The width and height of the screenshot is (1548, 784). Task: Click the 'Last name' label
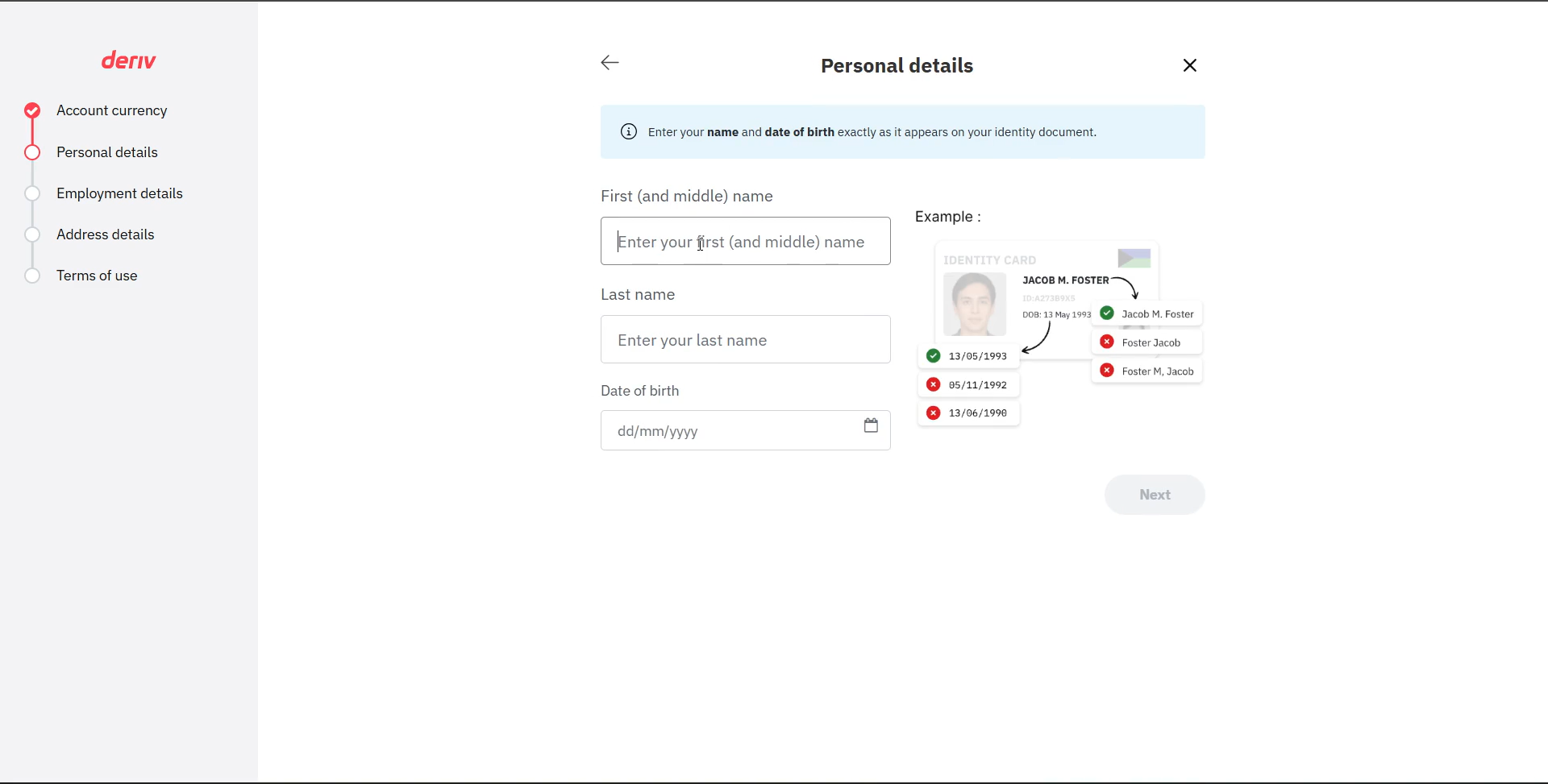coord(638,294)
